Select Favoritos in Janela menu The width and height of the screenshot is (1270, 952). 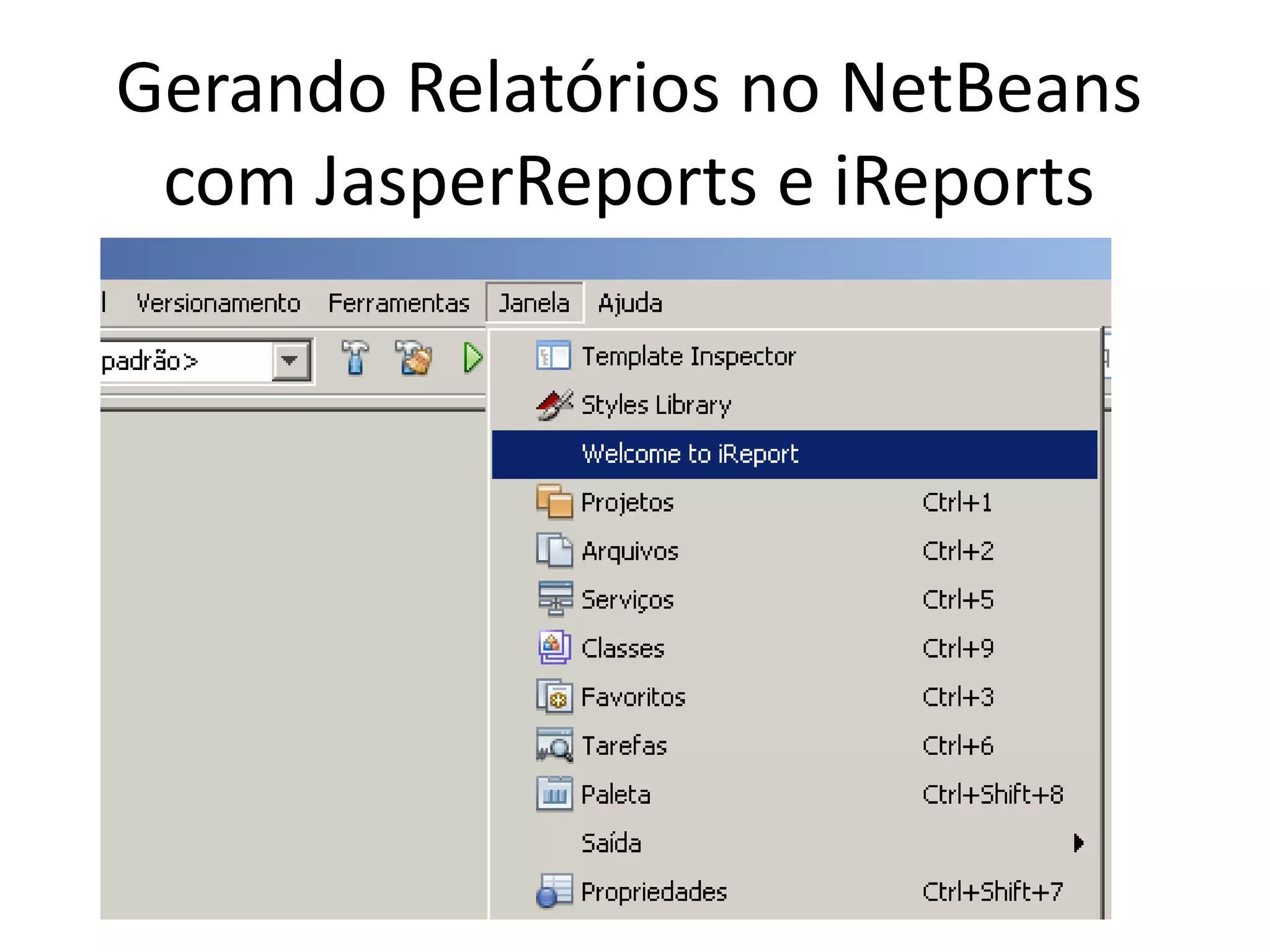pyautogui.click(x=794, y=697)
